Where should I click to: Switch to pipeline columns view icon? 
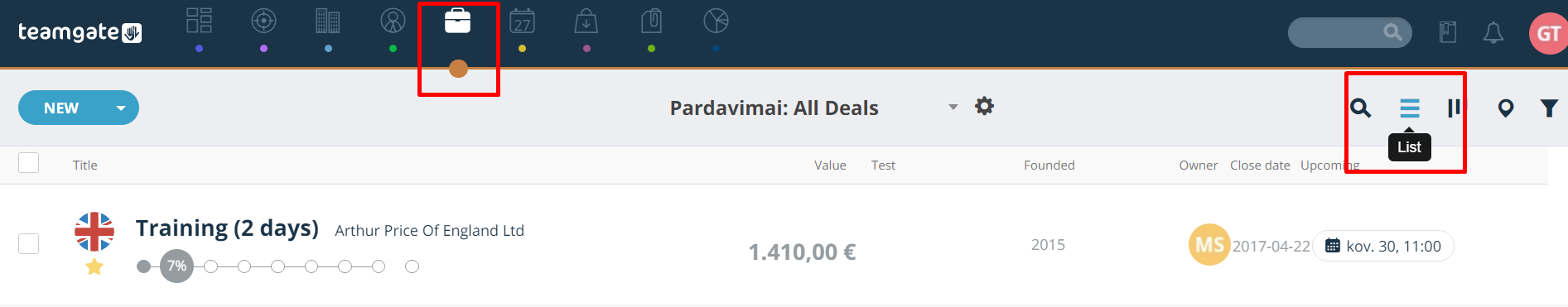1454,108
